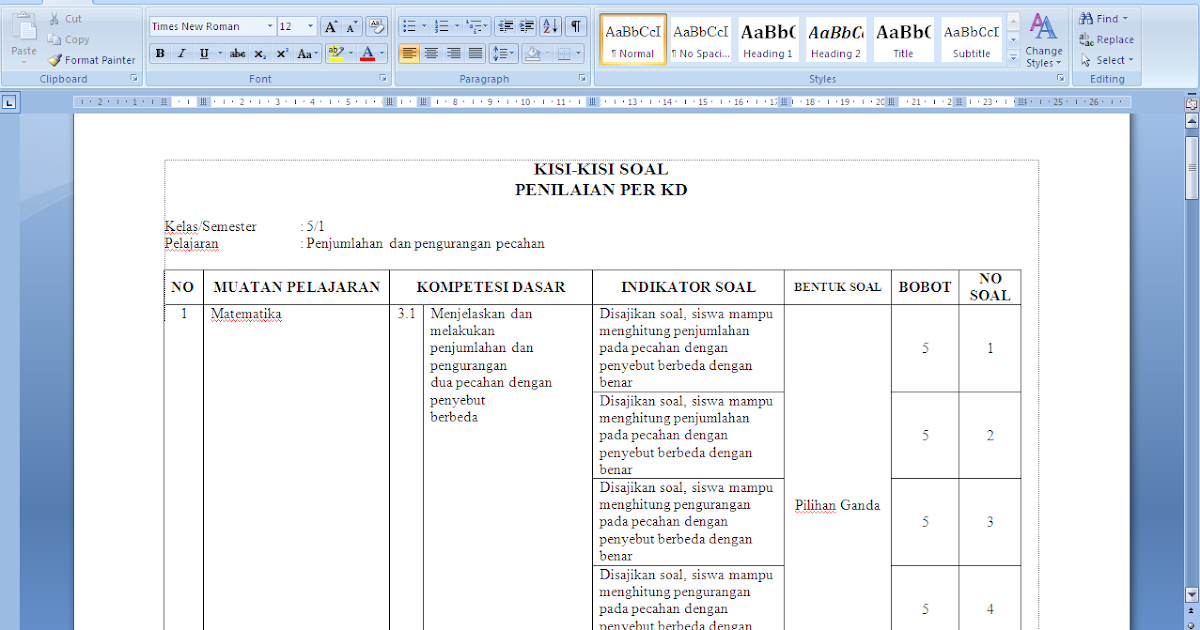The height and width of the screenshot is (630, 1200).
Task: Increase paragraph indent
Action: click(x=527, y=27)
